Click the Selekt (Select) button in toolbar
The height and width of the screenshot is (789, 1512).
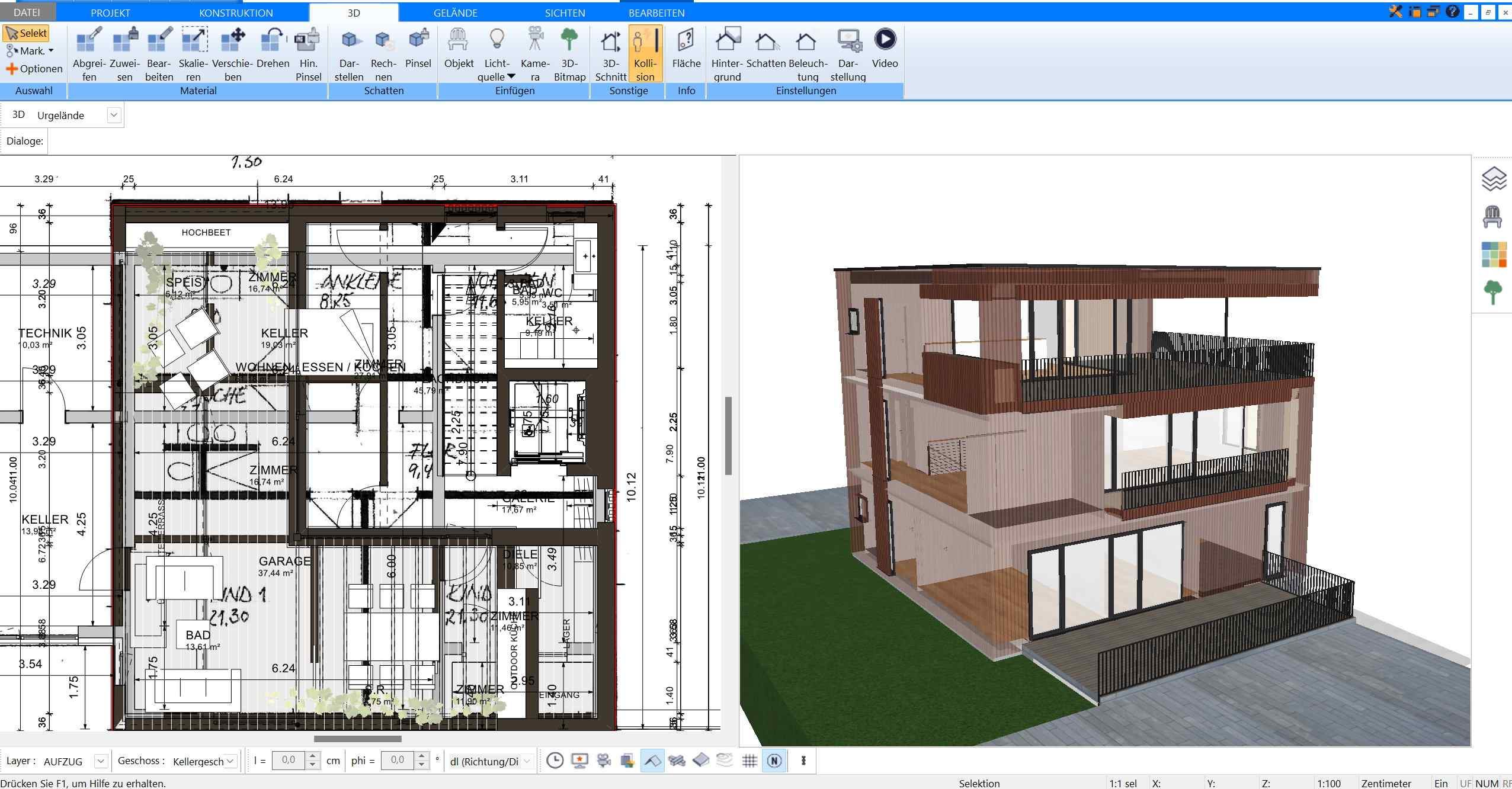30,33
